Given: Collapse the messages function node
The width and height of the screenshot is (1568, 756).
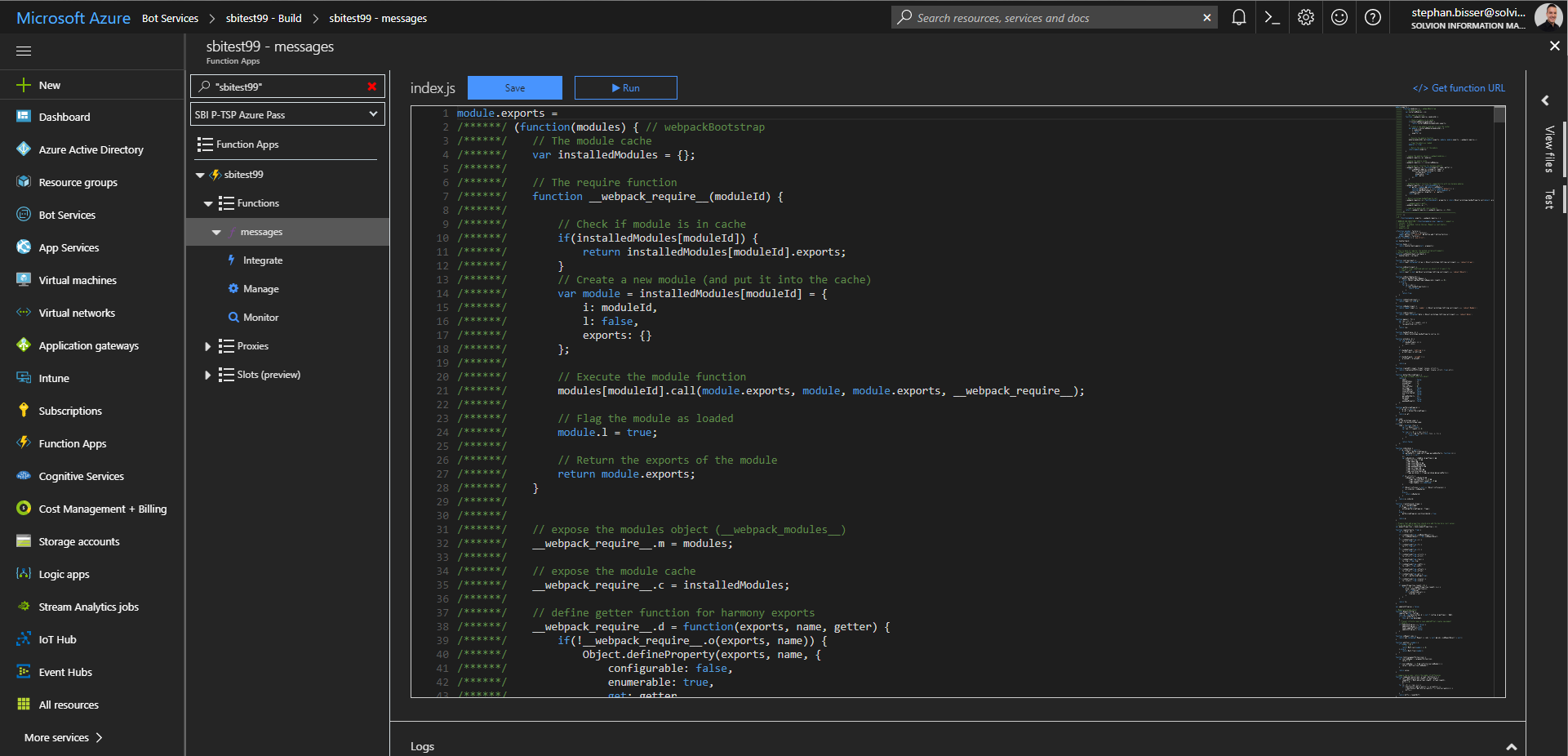Looking at the screenshot, I should (x=216, y=232).
